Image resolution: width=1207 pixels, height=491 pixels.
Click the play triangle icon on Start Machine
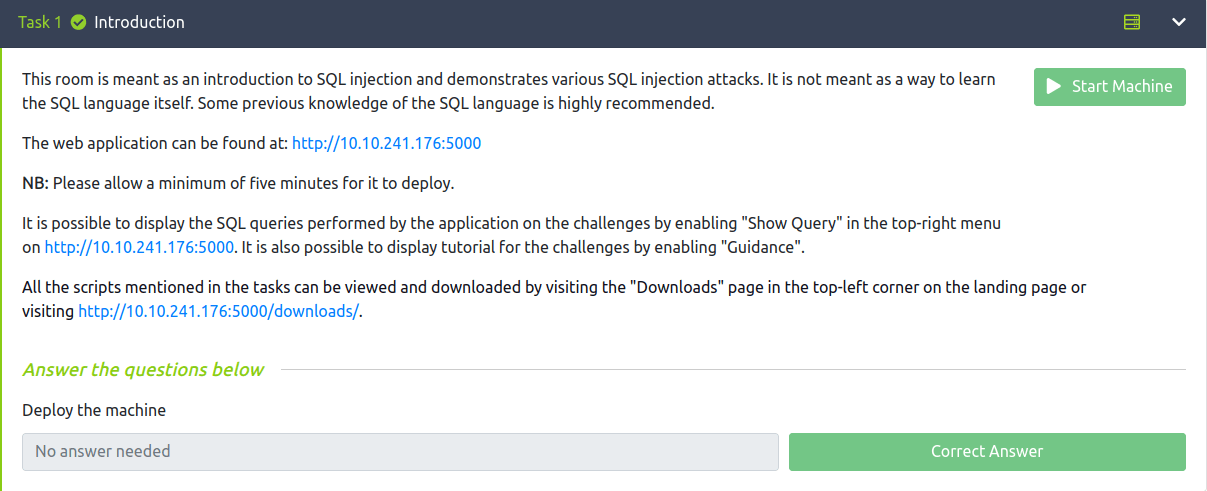pos(1053,87)
